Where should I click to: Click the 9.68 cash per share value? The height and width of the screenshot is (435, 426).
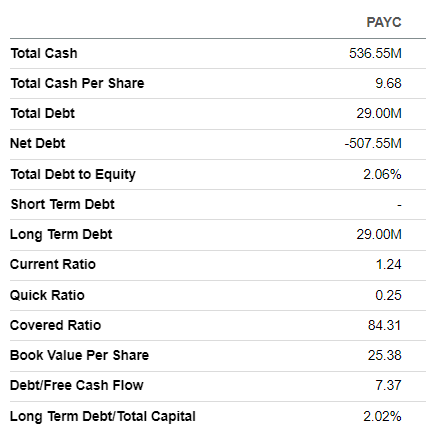click(388, 83)
